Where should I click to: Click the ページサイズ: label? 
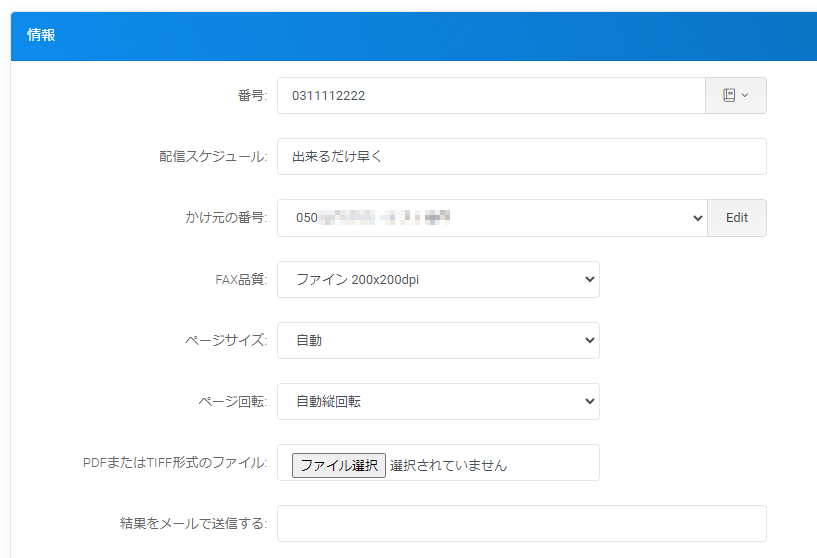click(x=226, y=341)
